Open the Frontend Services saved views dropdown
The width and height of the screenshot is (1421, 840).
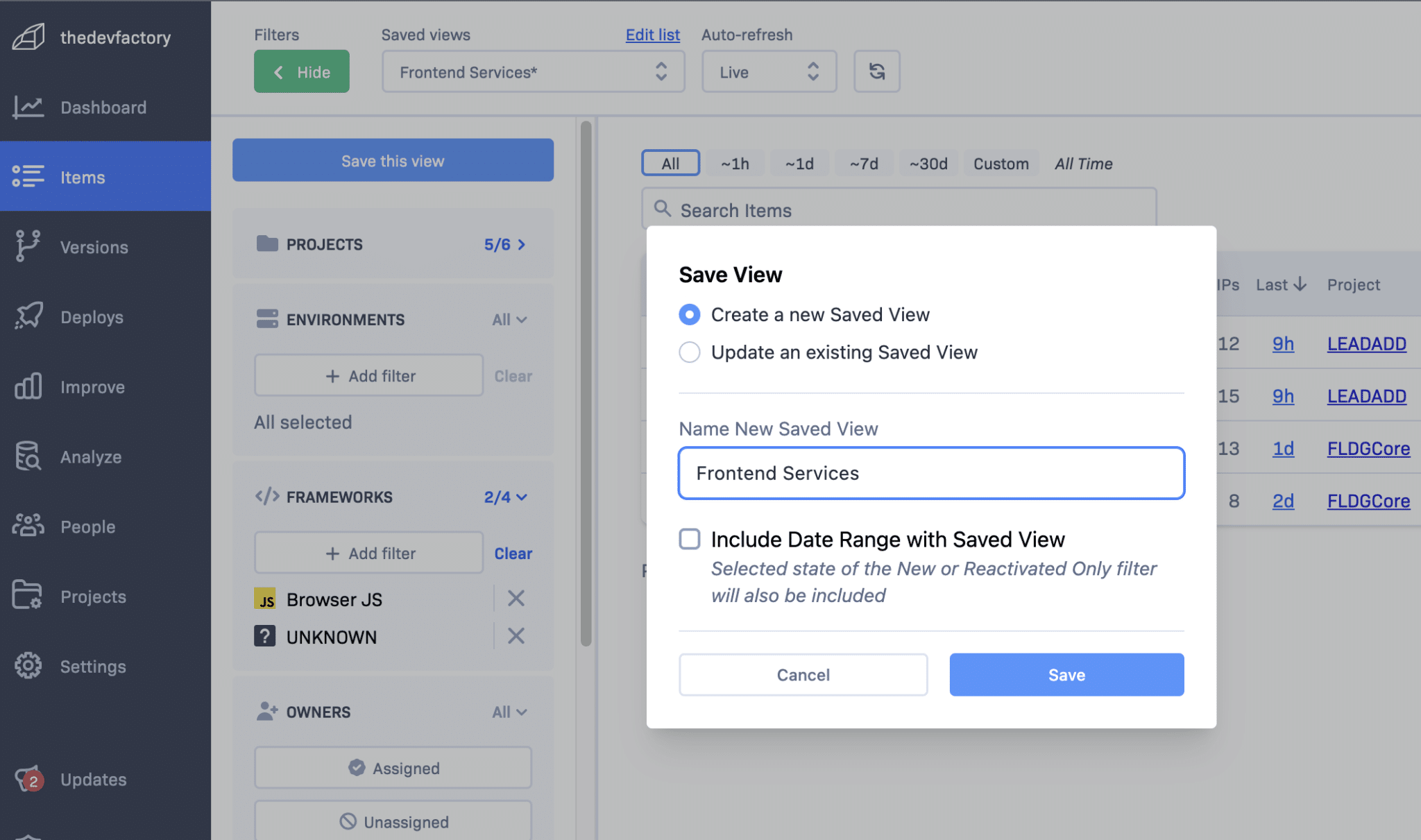532,71
